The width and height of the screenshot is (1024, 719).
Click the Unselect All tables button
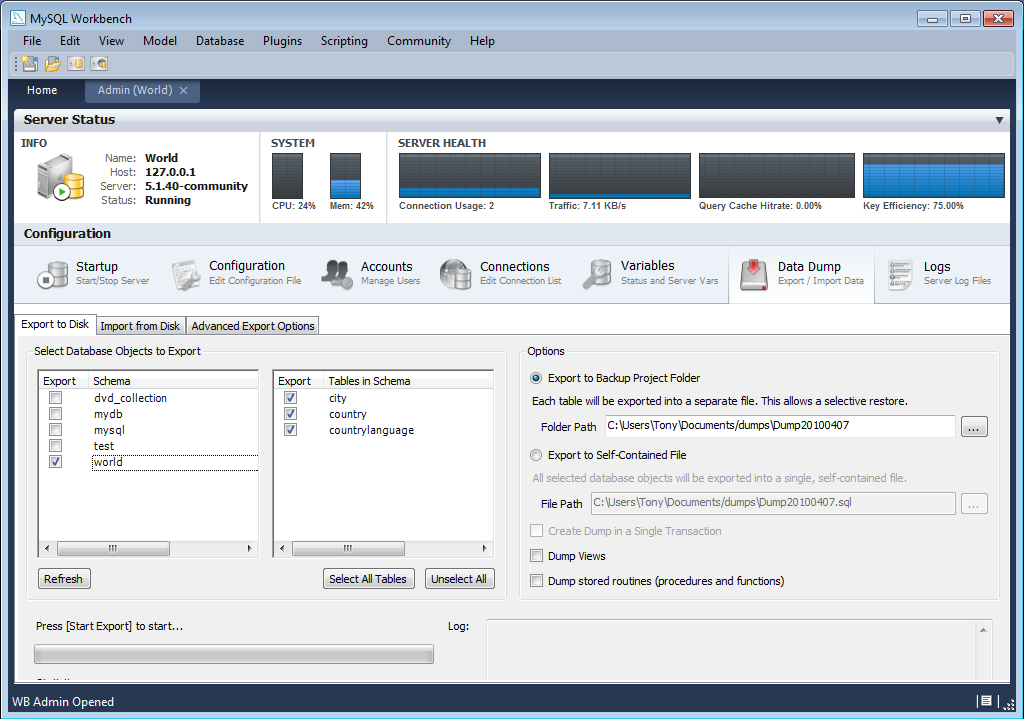(x=459, y=578)
